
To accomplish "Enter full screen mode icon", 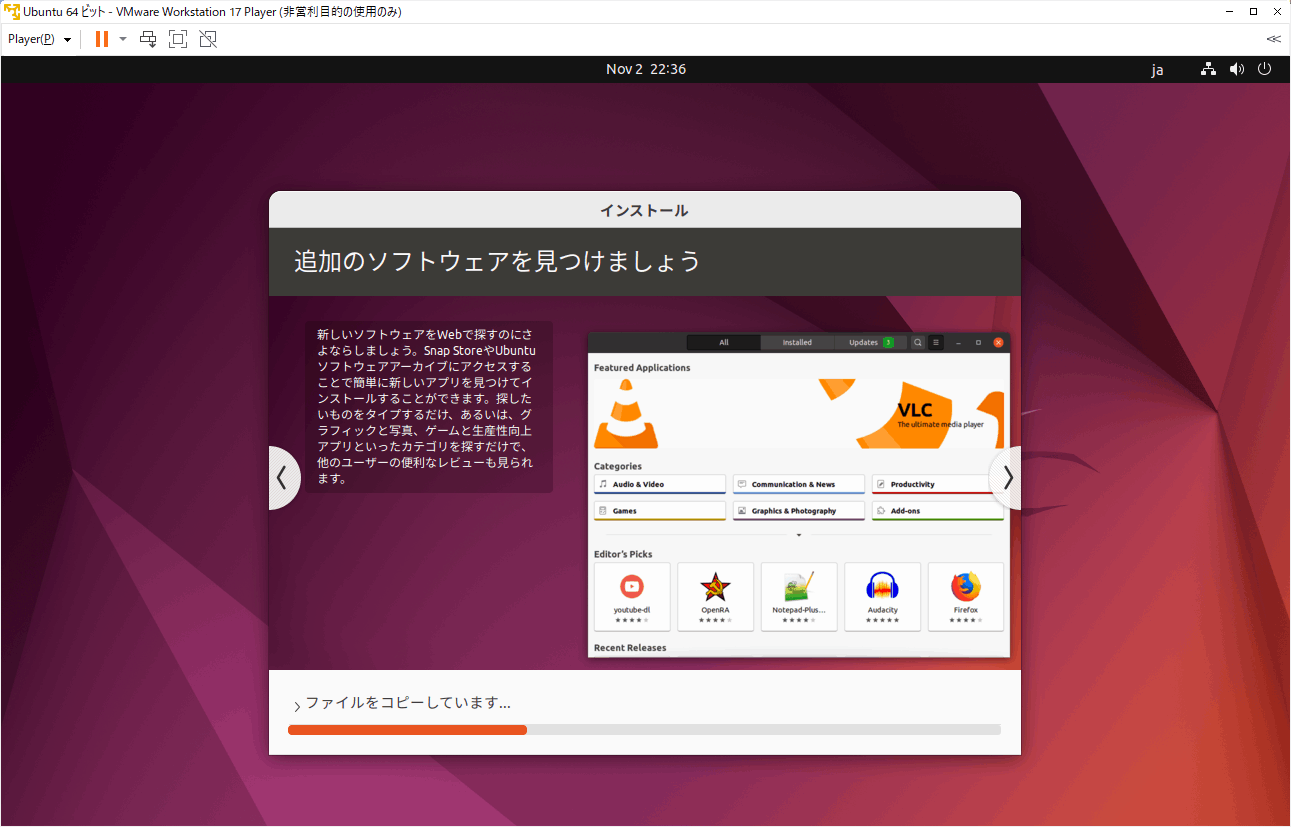I will tap(178, 39).
